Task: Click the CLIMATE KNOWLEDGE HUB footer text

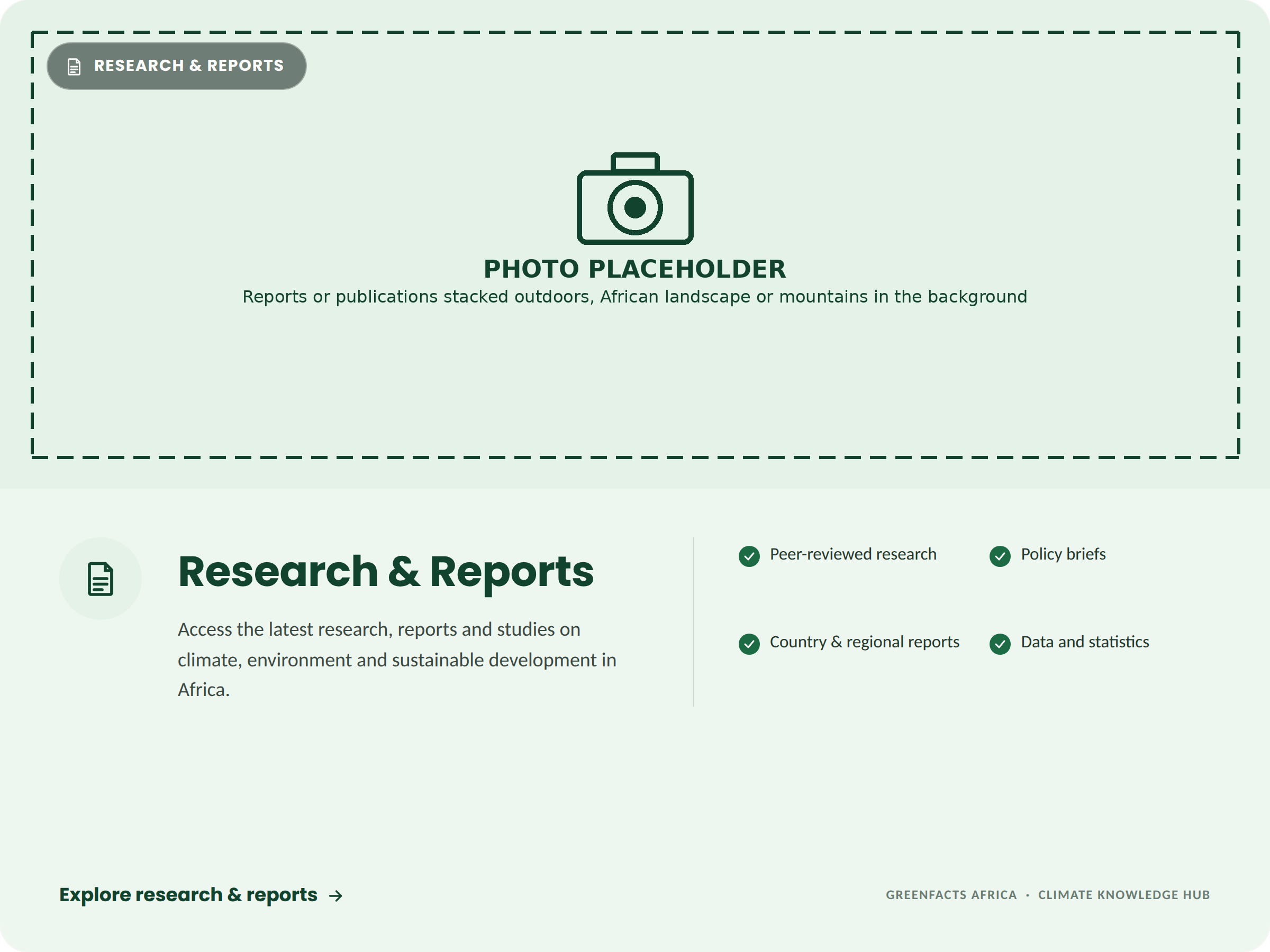Action: pos(1124,895)
